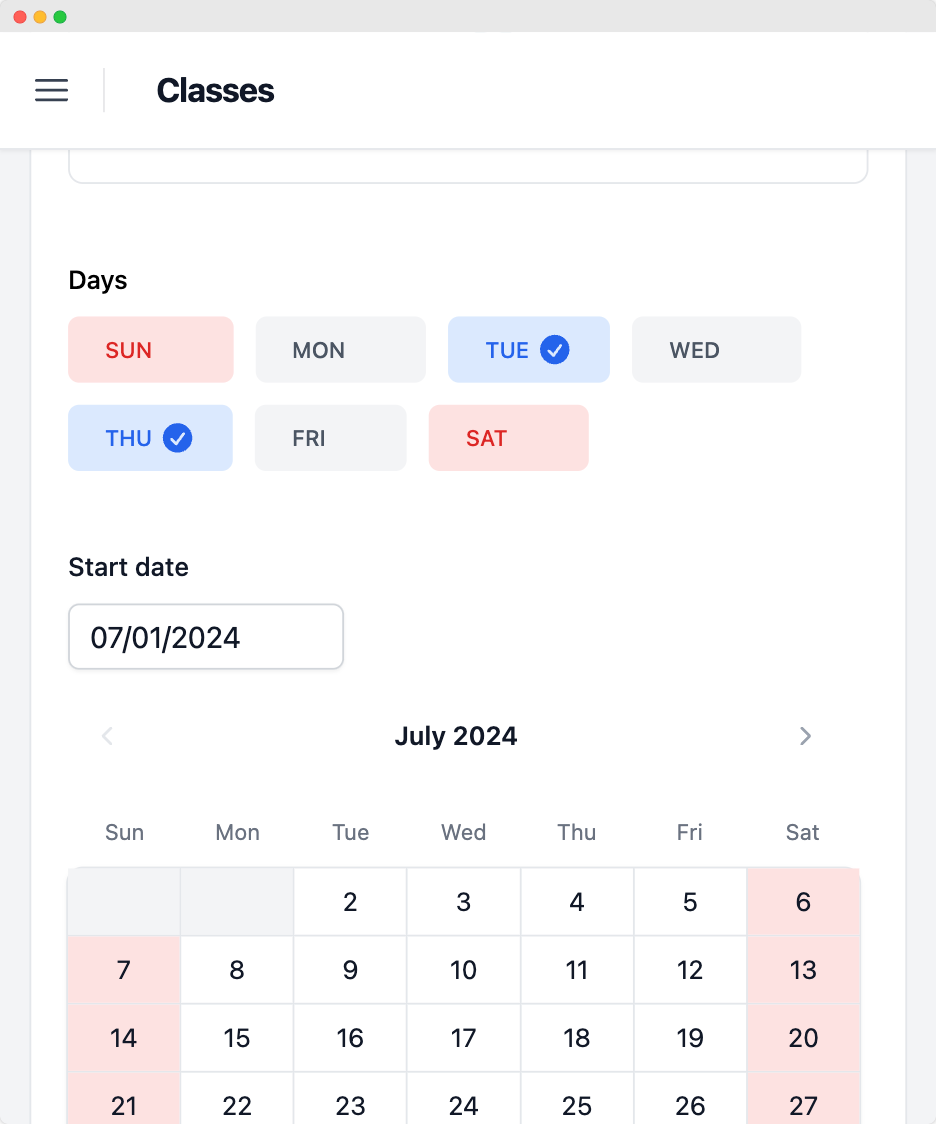Pick July 26 on the calendar

(x=690, y=1104)
